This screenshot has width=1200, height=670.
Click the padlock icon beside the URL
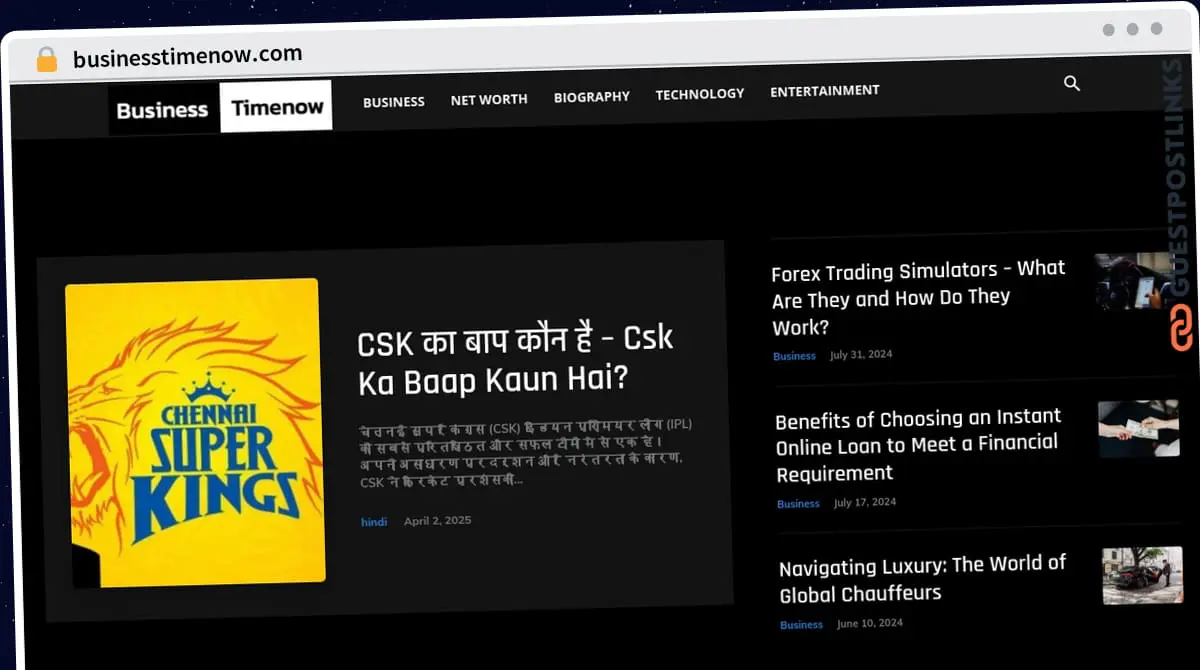click(46, 60)
